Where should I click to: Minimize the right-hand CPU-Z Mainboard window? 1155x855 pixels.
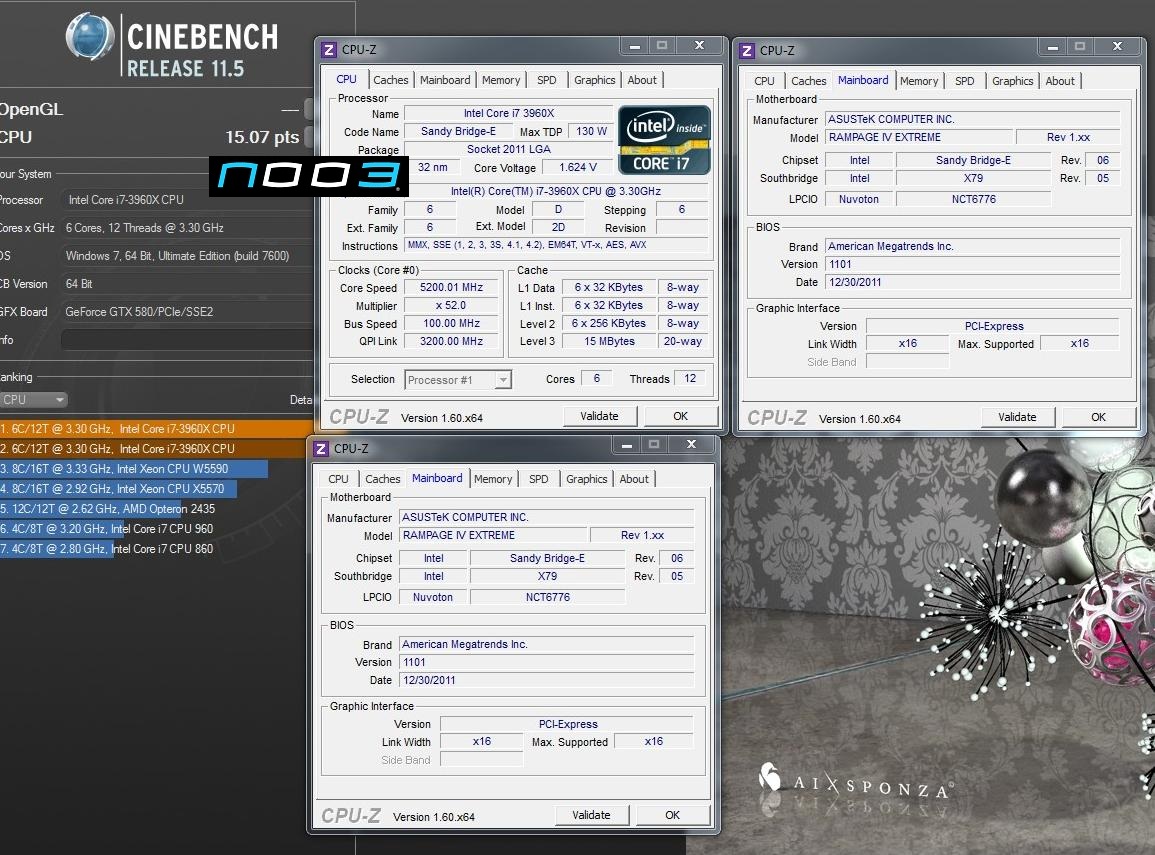[x=1048, y=47]
